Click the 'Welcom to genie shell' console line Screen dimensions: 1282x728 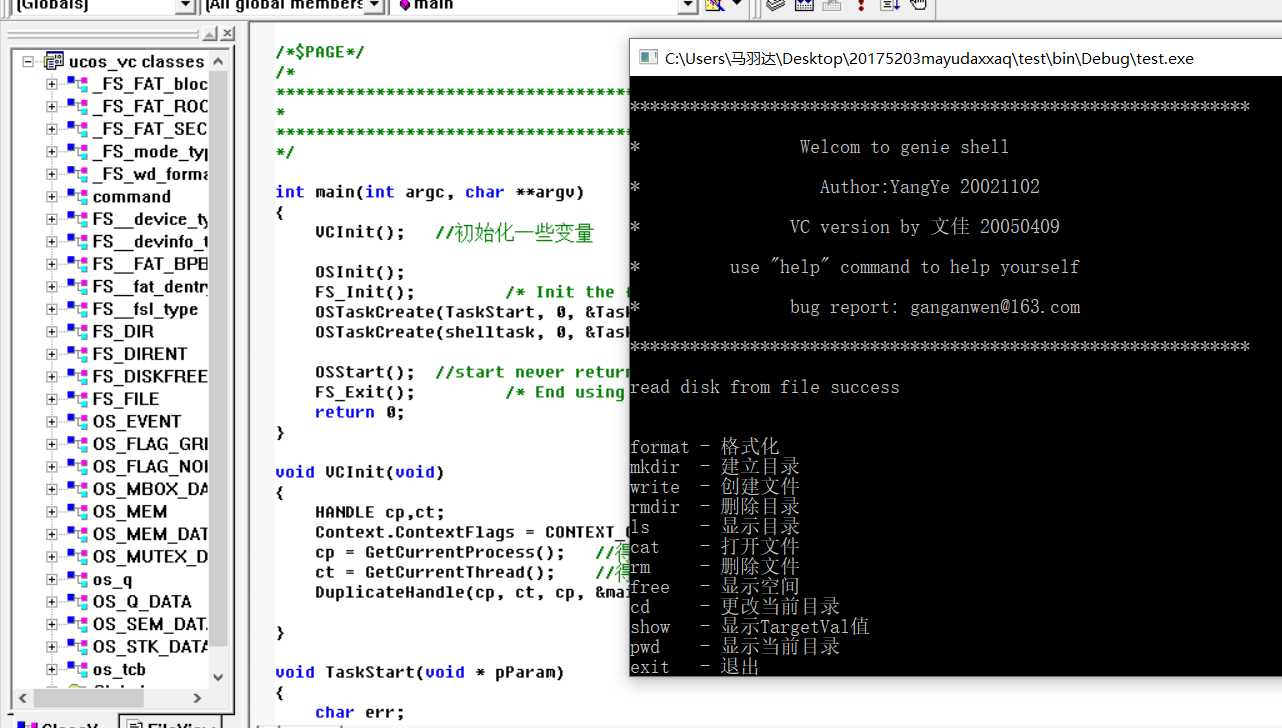(905, 147)
